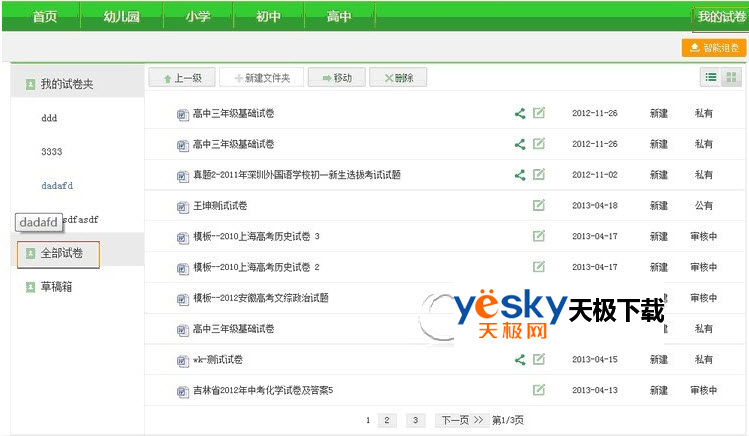The width and height of the screenshot is (749, 436).
Task: Open the ddd folder
Action: [x=49, y=118]
